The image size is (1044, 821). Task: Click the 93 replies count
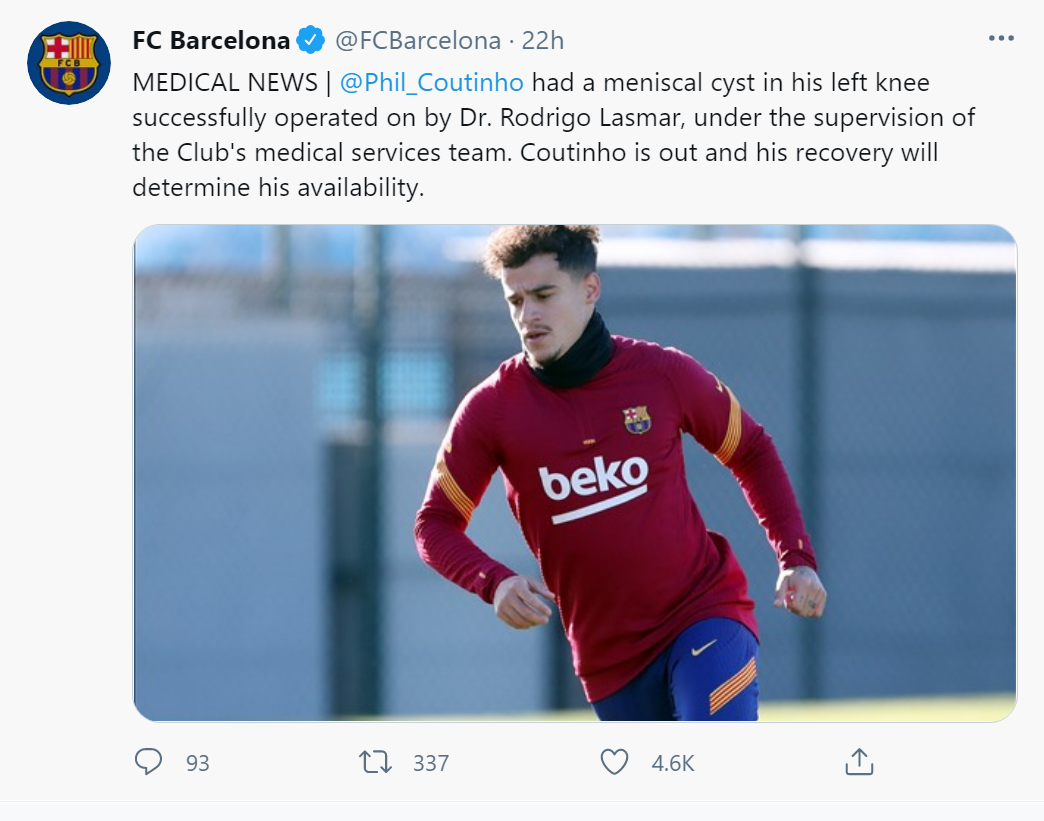click(198, 763)
